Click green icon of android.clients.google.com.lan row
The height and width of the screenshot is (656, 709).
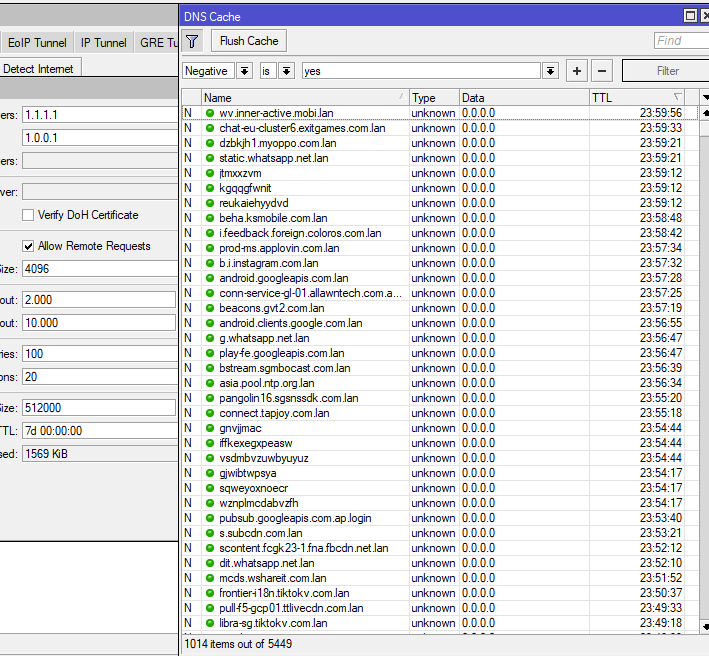[210, 323]
